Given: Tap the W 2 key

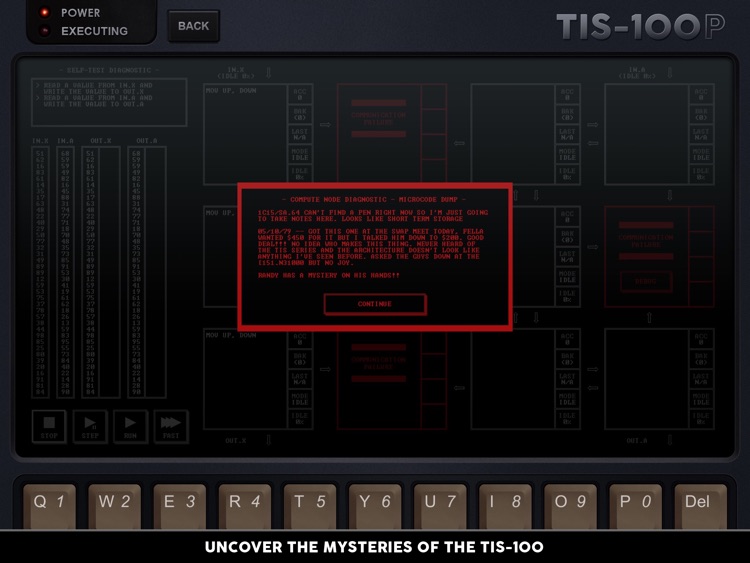Looking at the screenshot, I should click(x=114, y=506).
